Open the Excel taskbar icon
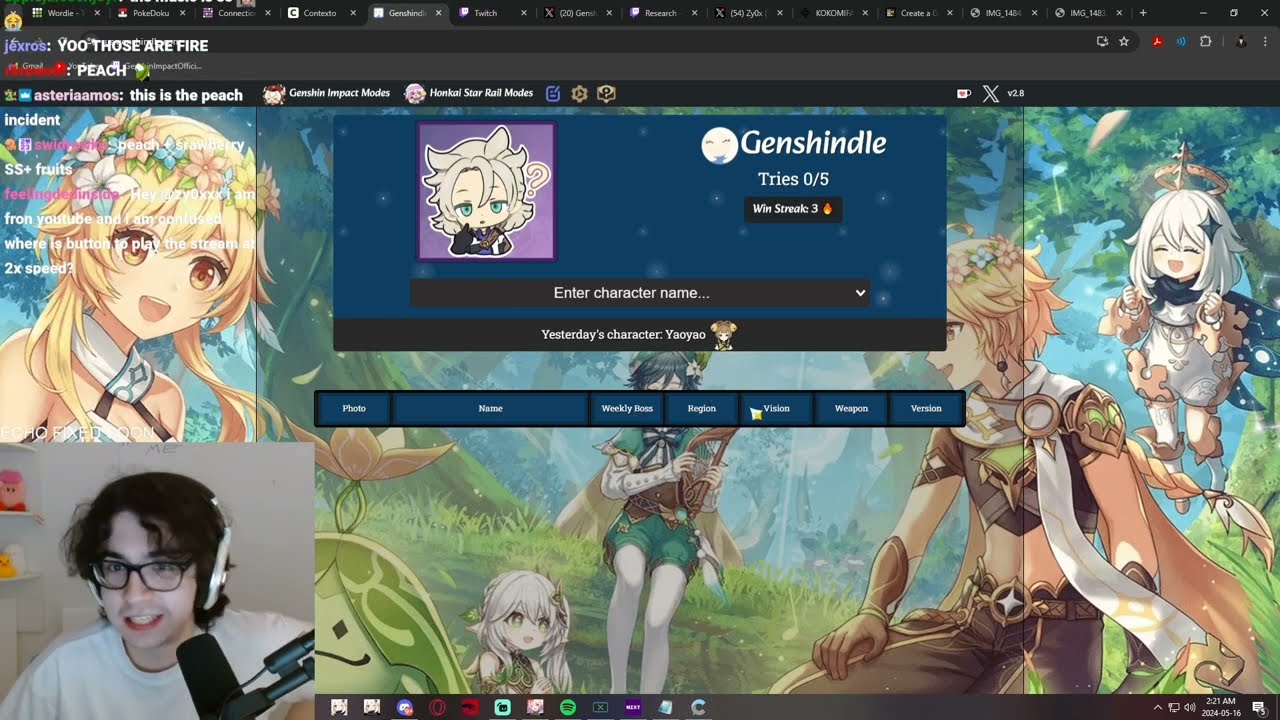Image resolution: width=1280 pixels, height=720 pixels. click(x=600, y=707)
